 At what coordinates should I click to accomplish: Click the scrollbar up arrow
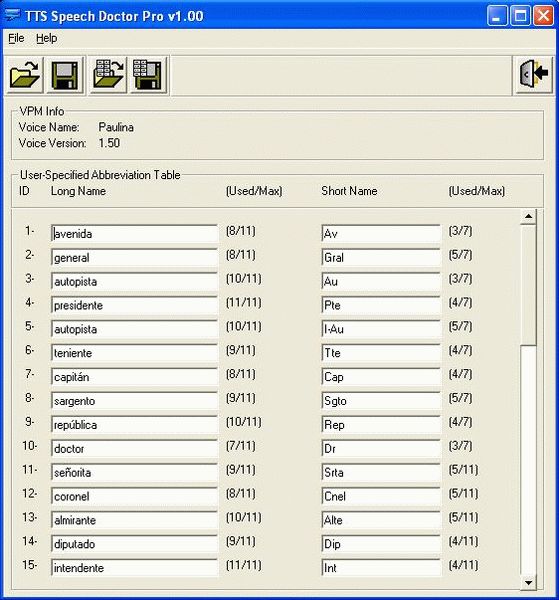click(x=528, y=217)
